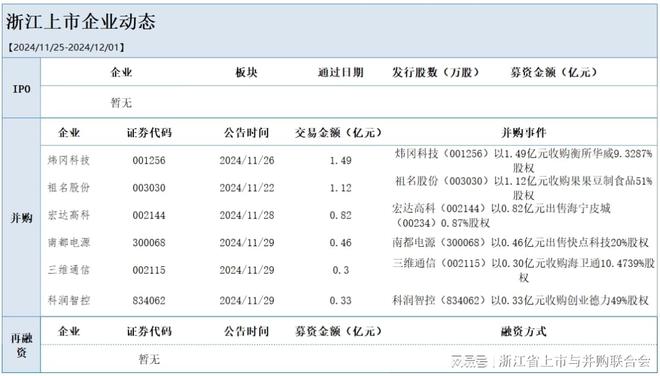Screen dimensions: 660x376
Task: Click the 再融资 section label
Action: (21, 345)
